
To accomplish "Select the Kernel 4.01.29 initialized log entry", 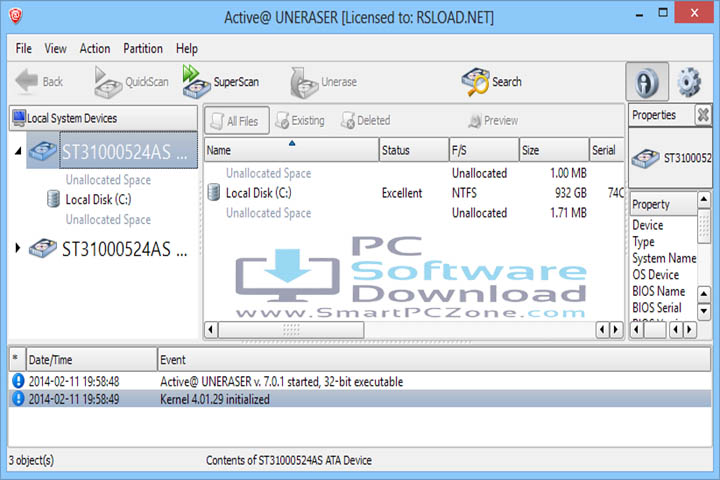I will pyautogui.click(x=360, y=399).
